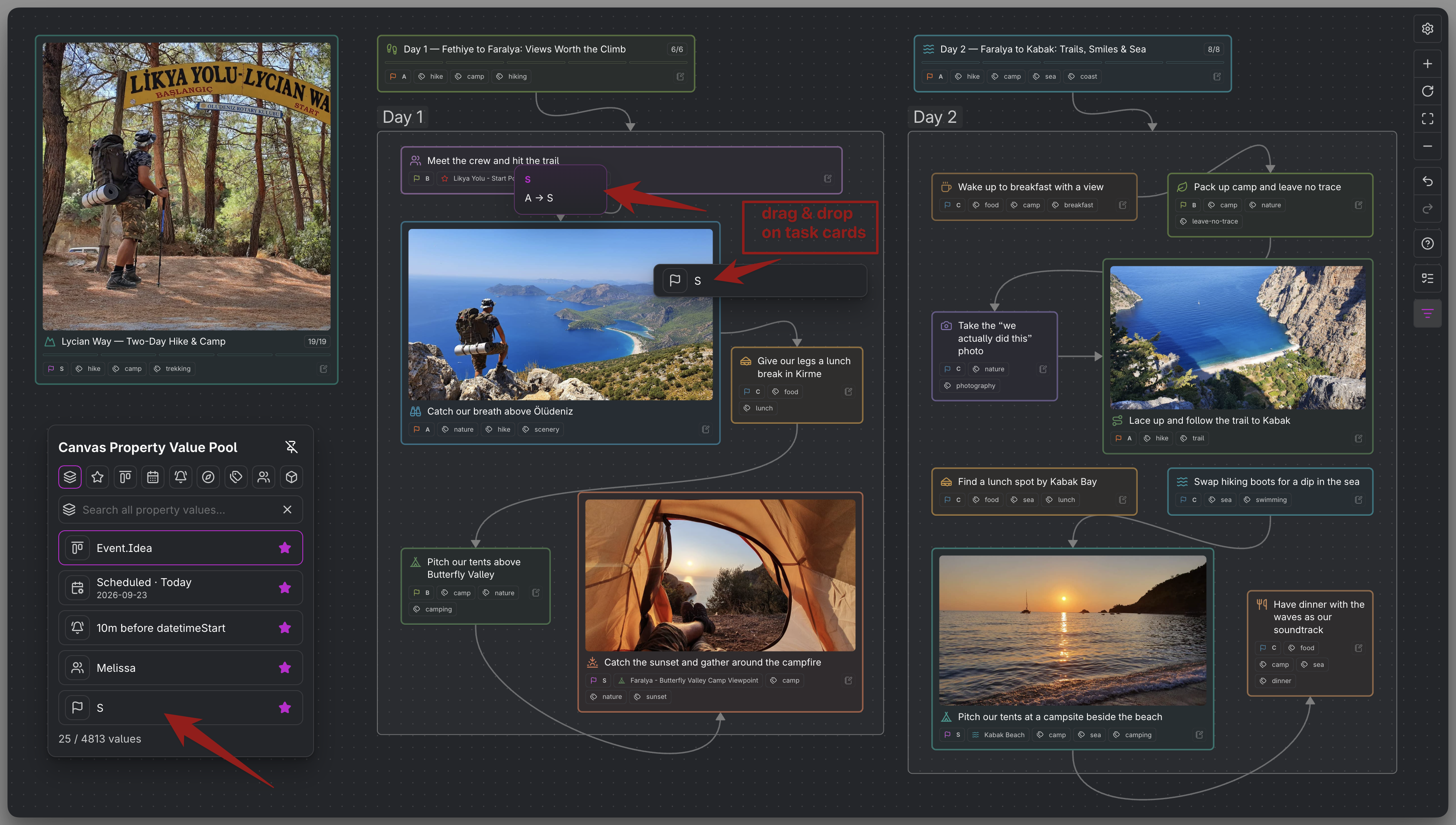The image size is (1456, 825).
Task: Select the favorites star filter in pool
Action: [x=97, y=477]
